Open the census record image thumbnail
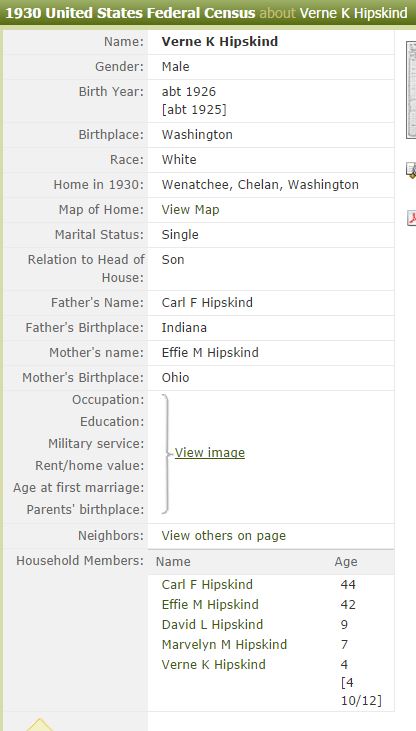 [x=411, y=90]
